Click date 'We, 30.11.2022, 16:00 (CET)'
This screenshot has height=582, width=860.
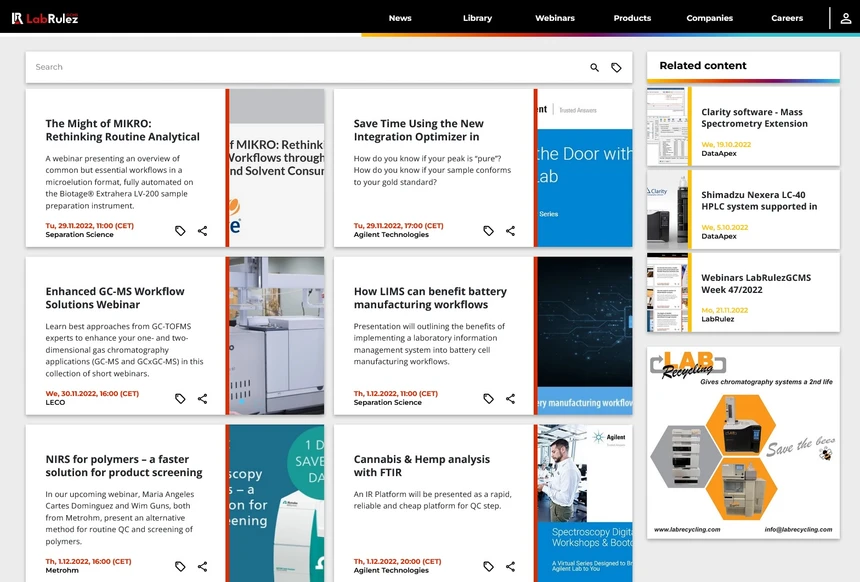pos(92,393)
